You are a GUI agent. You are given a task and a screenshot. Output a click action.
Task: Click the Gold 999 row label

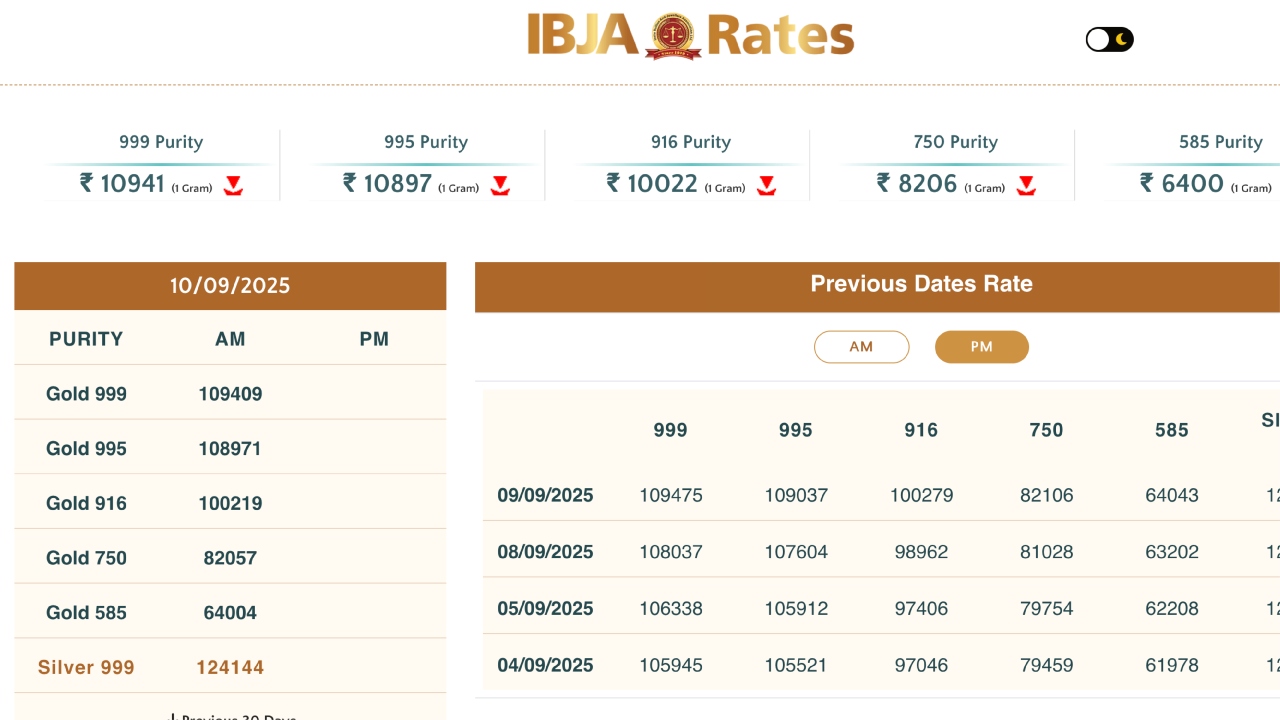tap(86, 394)
